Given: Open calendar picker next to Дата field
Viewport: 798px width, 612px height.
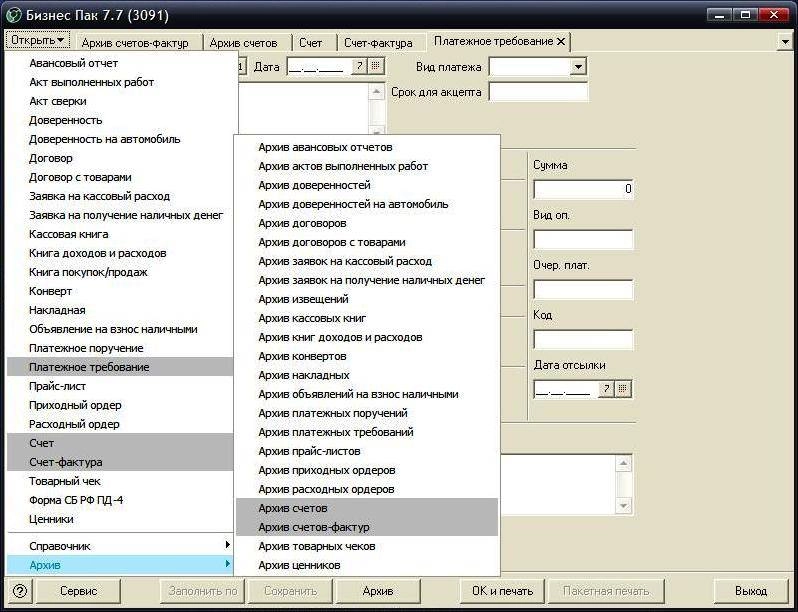Looking at the screenshot, I should tap(376, 66).
